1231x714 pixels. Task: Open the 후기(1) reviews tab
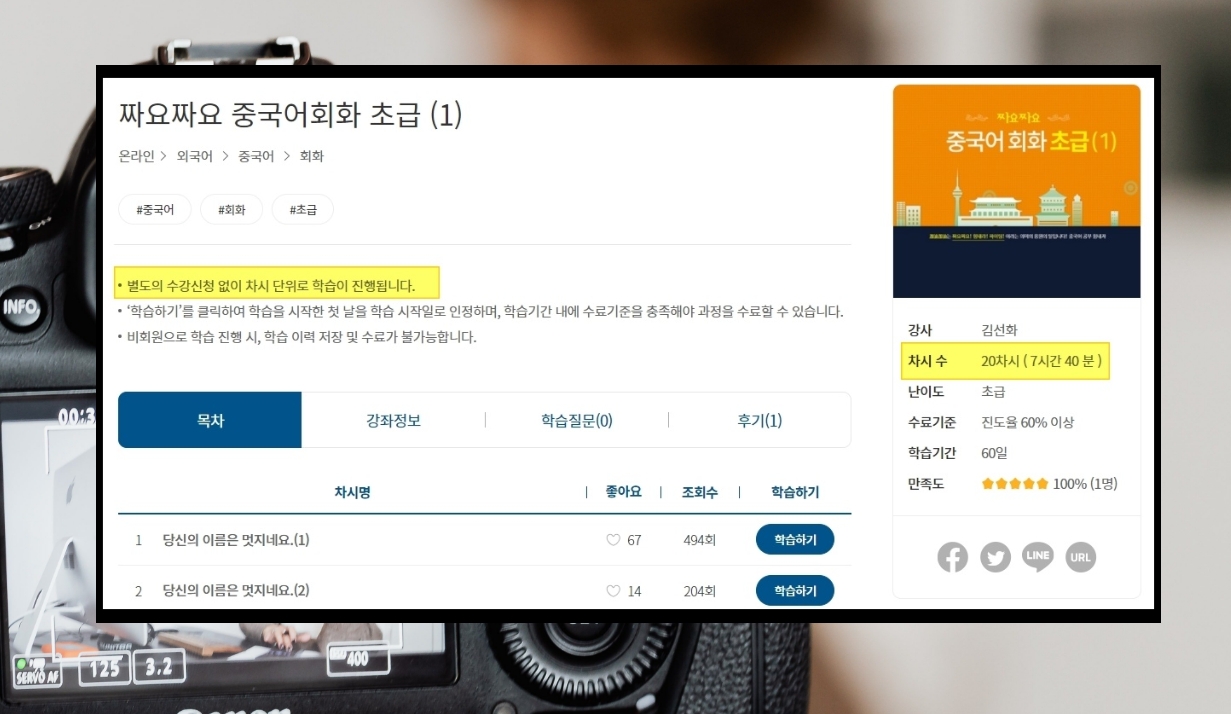760,420
